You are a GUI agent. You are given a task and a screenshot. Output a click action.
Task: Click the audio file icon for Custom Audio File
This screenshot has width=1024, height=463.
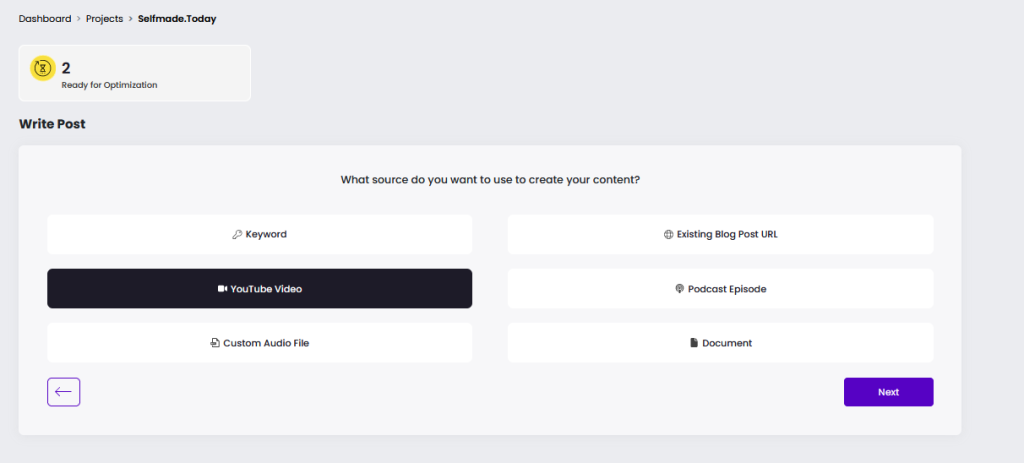pyautogui.click(x=215, y=343)
